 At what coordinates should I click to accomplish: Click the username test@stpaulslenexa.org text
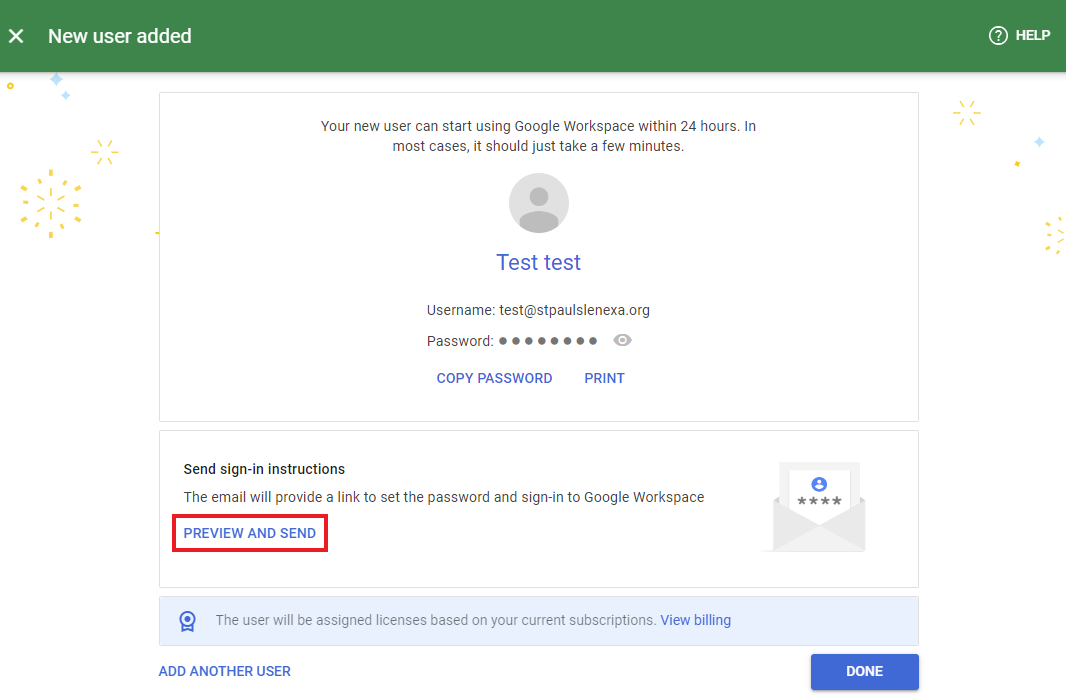click(538, 311)
